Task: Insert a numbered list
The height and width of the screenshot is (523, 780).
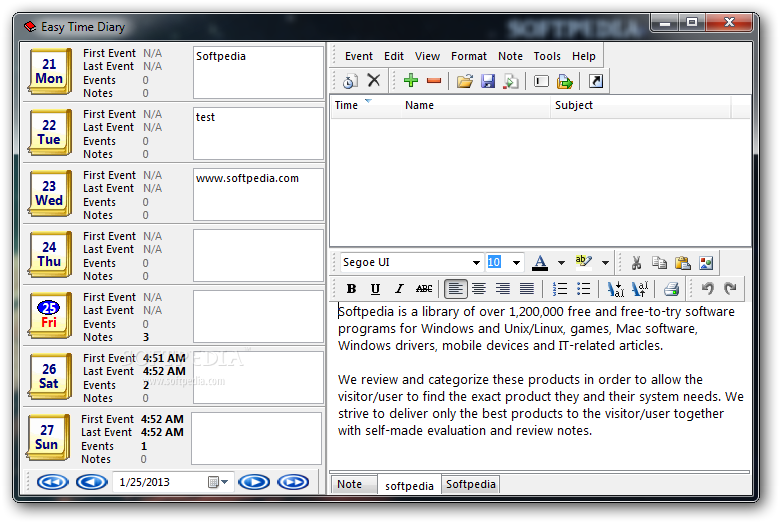Action: click(x=560, y=289)
